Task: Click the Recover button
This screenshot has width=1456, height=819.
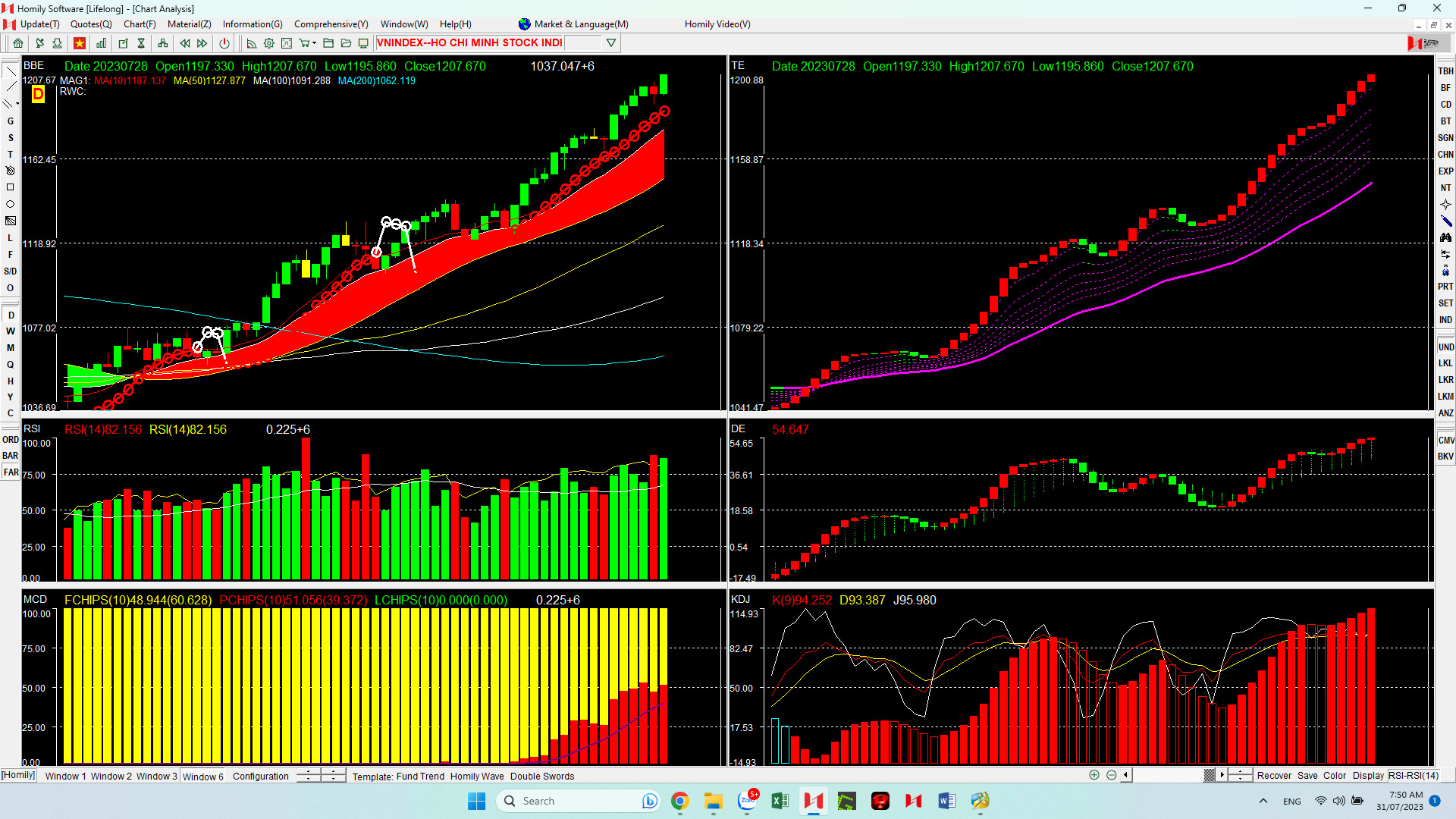Action: click(x=1274, y=775)
